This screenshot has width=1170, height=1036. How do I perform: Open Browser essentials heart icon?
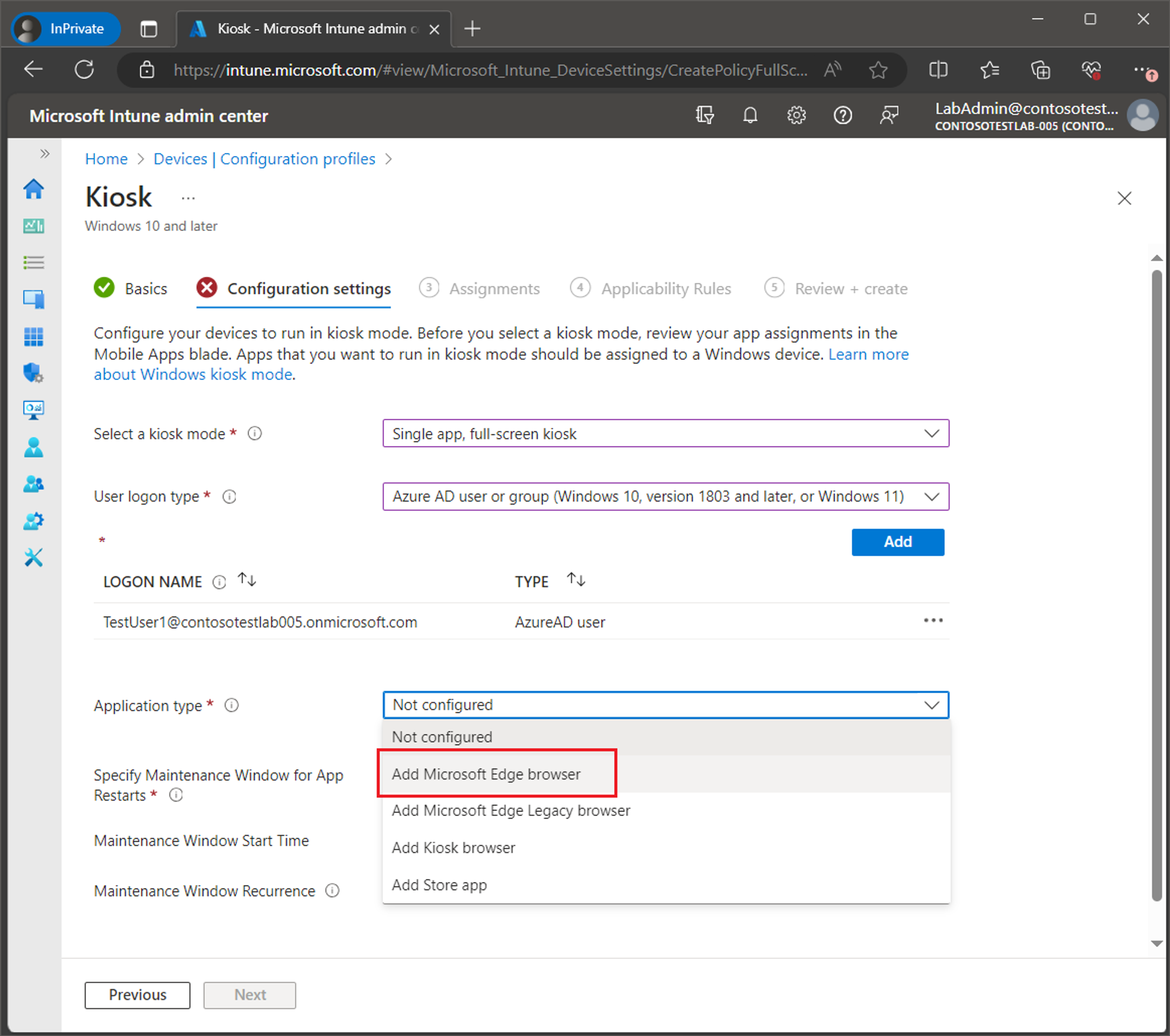[1091, 70]
